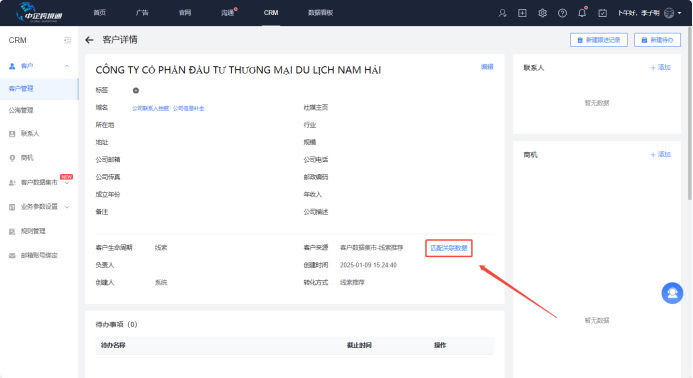693x378 pixels.
Task: Click the creation time 2025-01-09 15:24:40
Action: pyautogui.click(x=368, y=265)
